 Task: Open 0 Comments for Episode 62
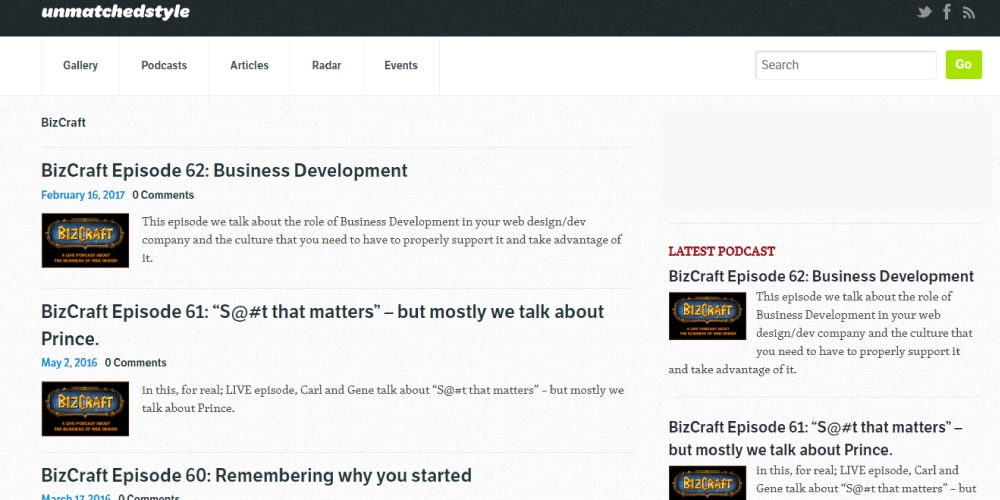point(163,195)
